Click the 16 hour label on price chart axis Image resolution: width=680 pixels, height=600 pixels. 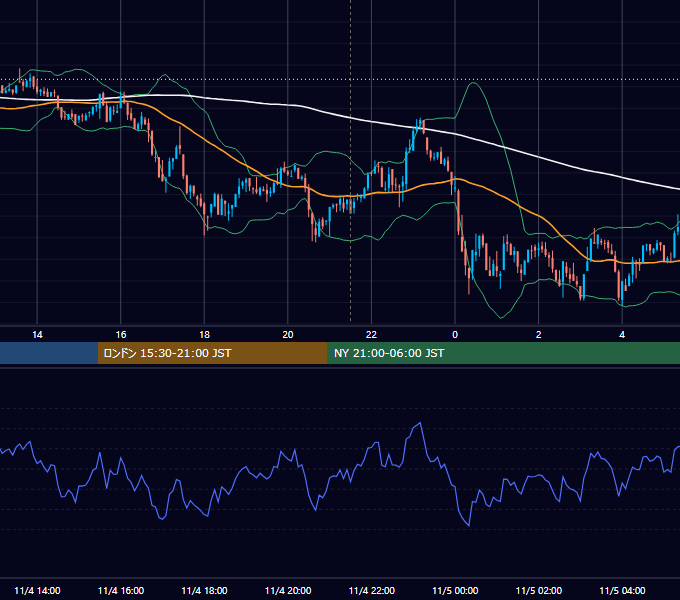click(x=121, y=335)
